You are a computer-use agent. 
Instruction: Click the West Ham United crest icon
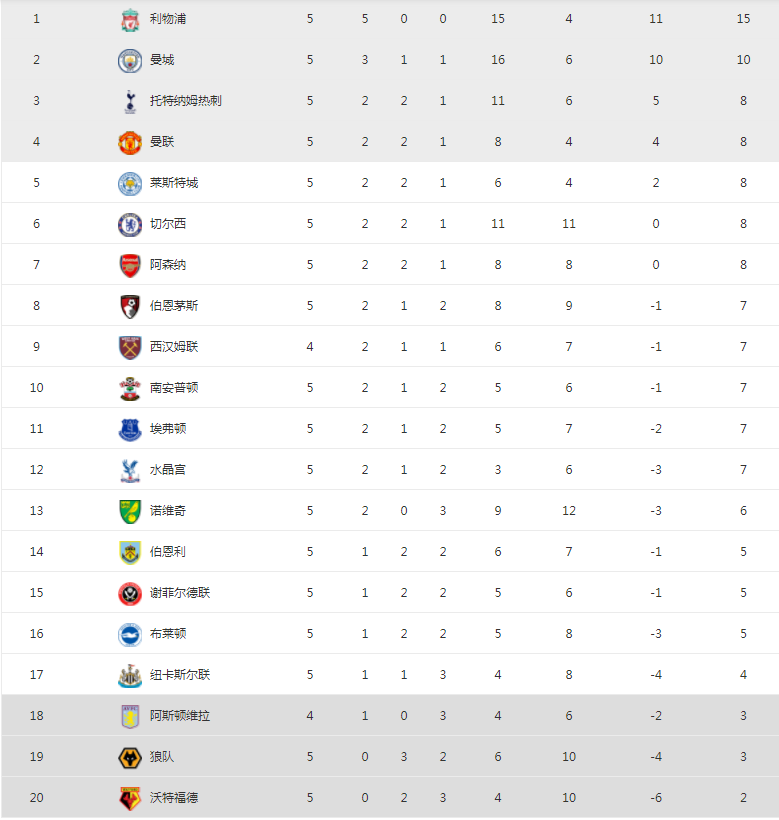[130, 347]
